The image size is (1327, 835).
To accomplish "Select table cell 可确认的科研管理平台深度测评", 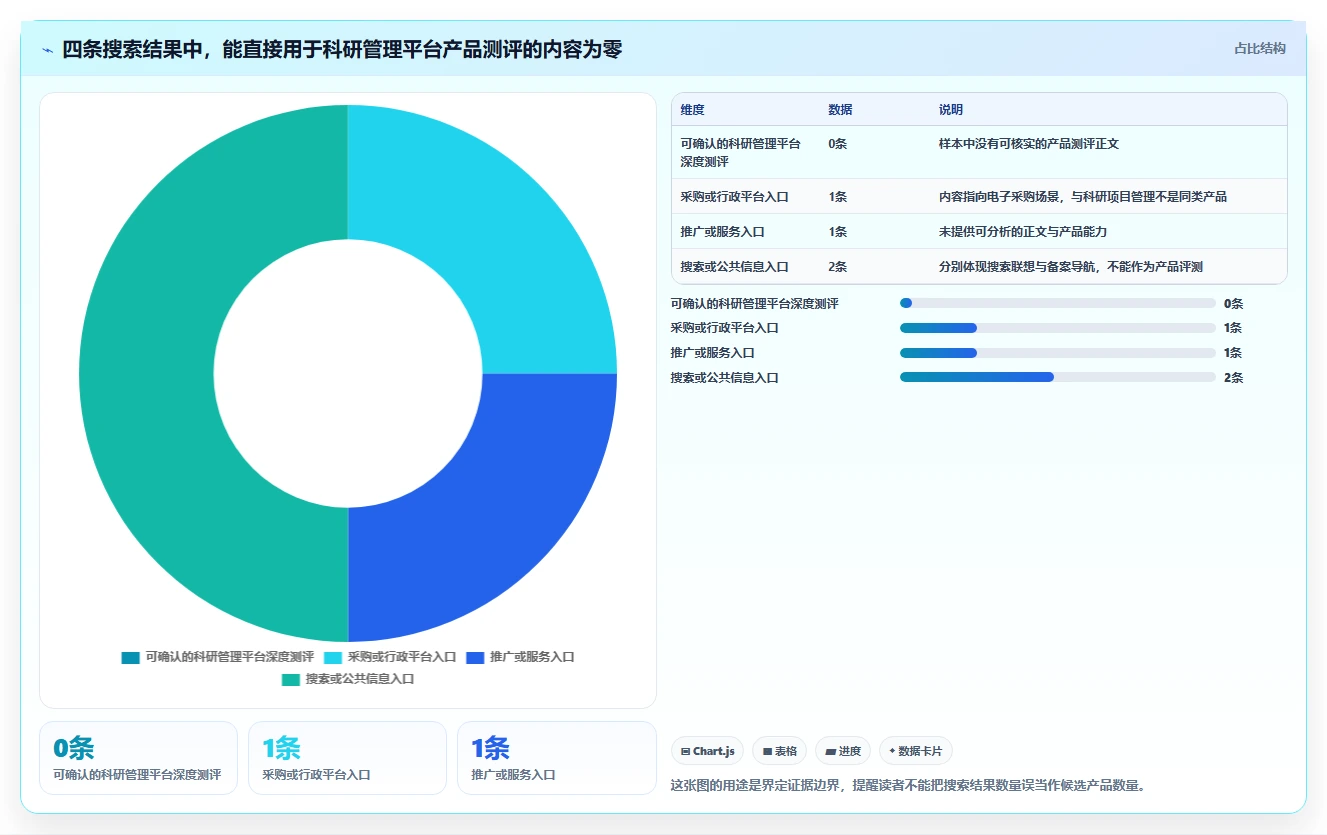I will pos(740,152).
